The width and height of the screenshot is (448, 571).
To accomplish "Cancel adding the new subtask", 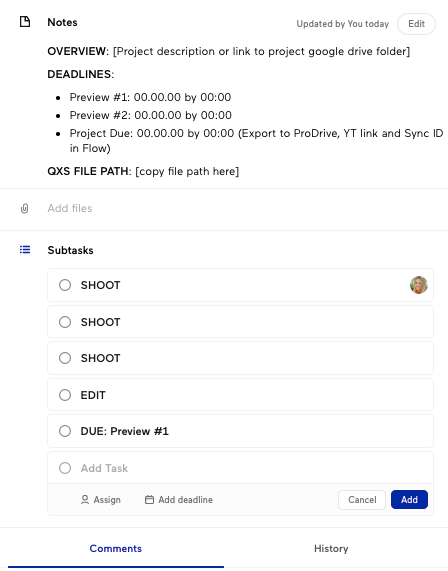I will tap(362, 500).
